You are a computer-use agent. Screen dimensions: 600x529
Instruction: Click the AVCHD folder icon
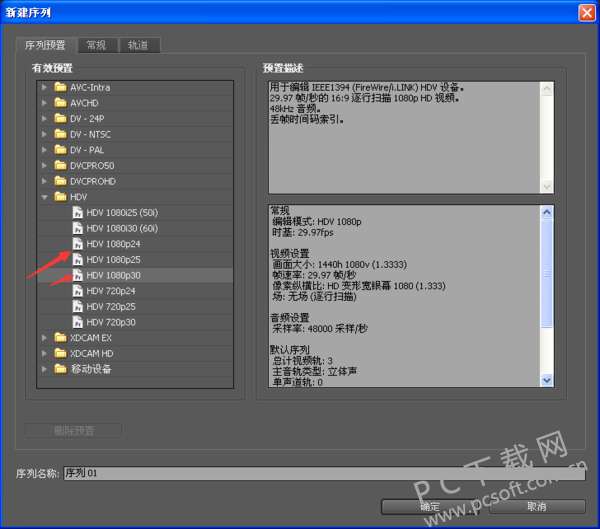click(x=60, y=103)
